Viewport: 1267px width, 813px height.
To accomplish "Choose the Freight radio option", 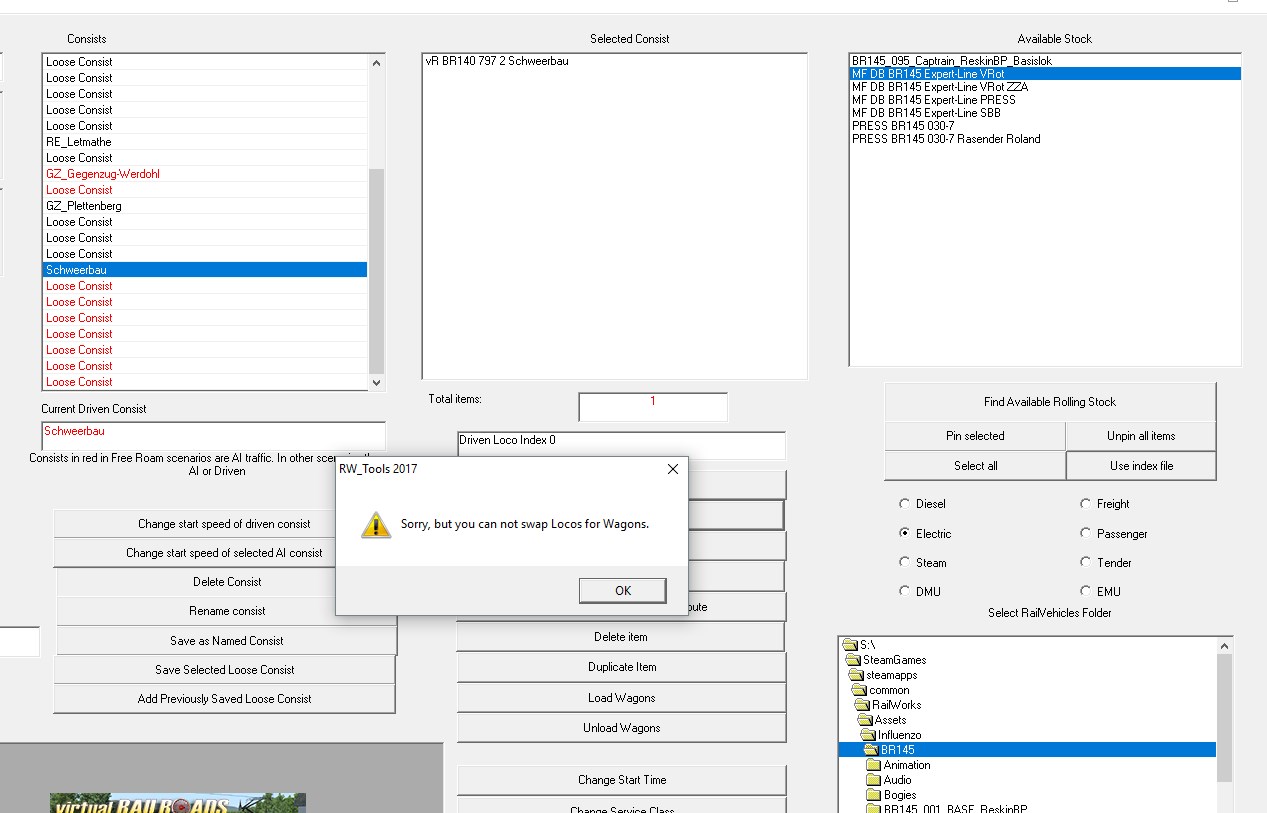I will (1086, 504).
